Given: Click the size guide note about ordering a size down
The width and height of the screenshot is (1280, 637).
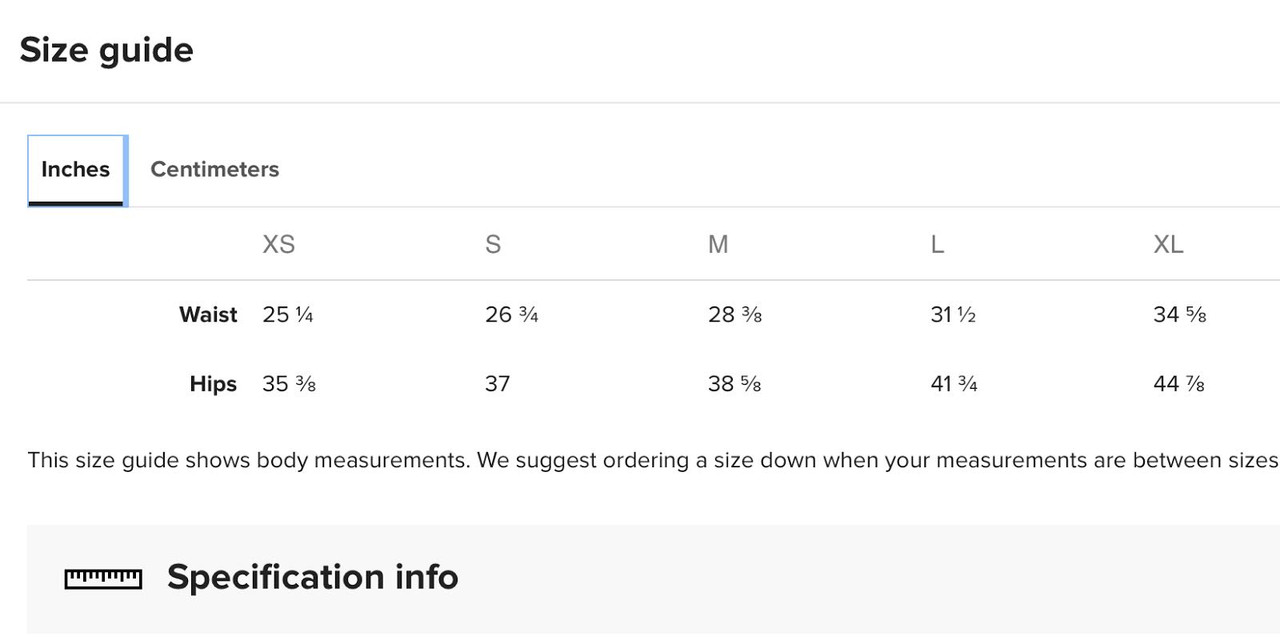Looking at the screenshot, I should pos(653,461).
